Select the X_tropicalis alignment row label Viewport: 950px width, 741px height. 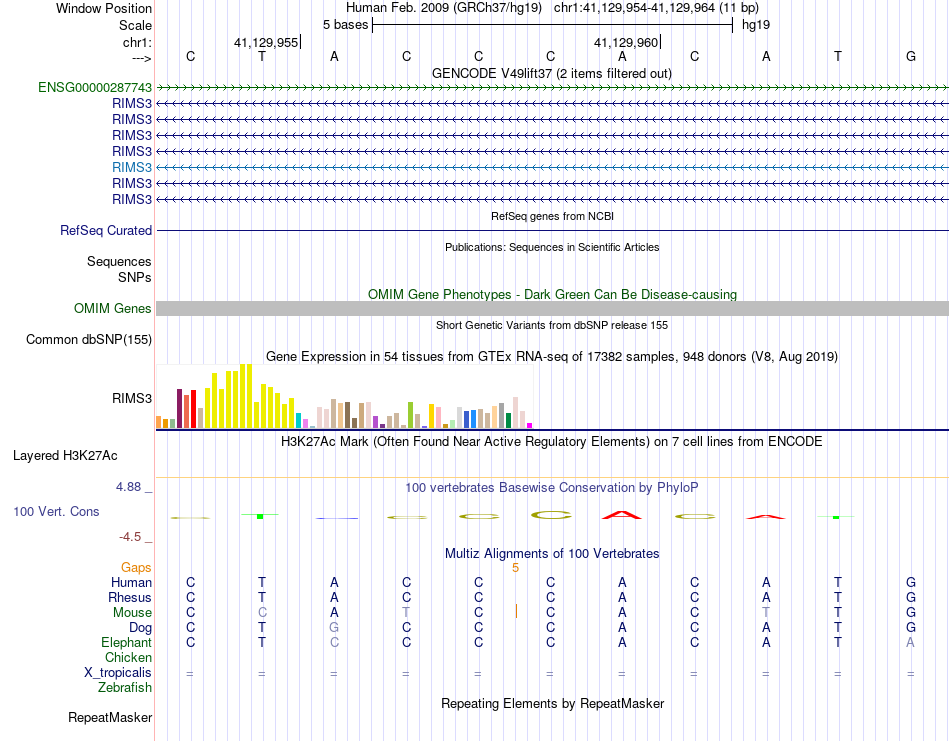[118, 673]
